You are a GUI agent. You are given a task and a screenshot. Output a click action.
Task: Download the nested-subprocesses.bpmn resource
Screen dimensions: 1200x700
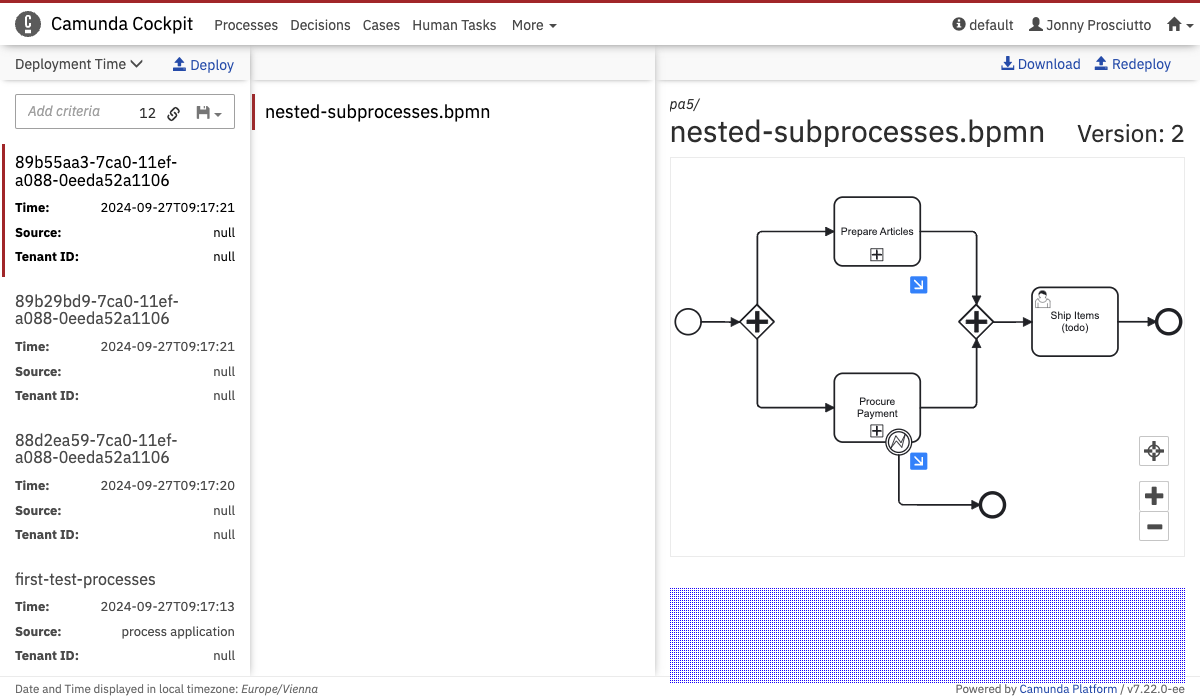1041,64
